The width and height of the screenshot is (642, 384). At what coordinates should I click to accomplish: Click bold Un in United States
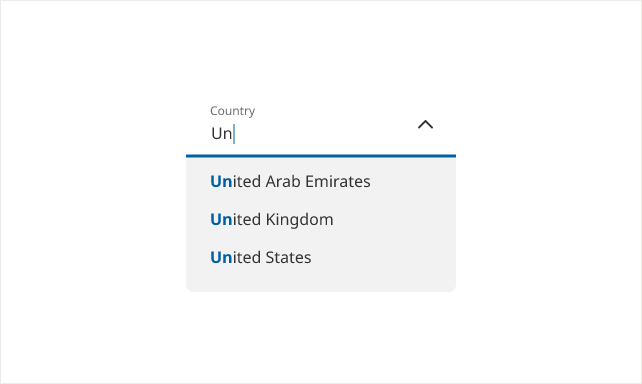point(221,258)
